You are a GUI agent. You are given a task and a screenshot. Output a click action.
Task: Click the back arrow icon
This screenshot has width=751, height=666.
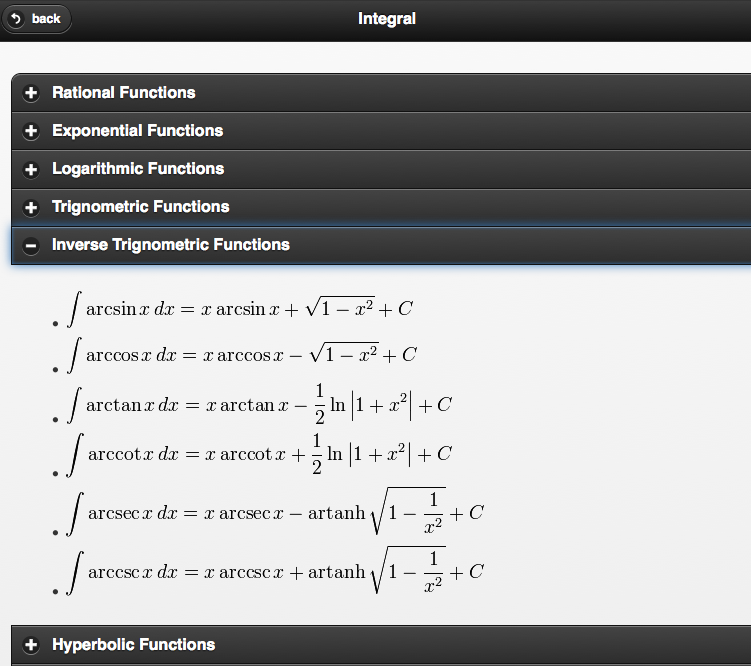[16, 19]
